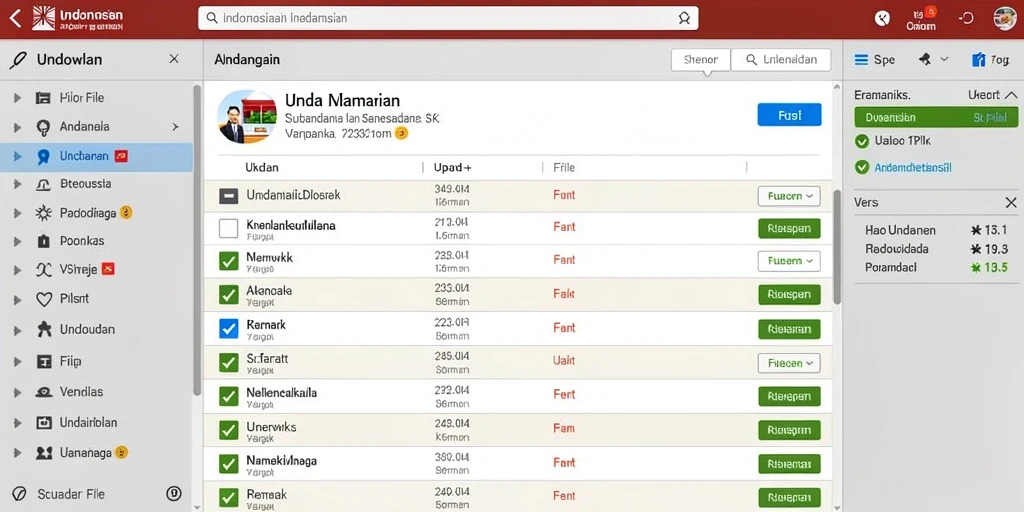Click the back arrow in the header
The width and height of the screenshot is (1024, 512).
(x=15, y=18)
